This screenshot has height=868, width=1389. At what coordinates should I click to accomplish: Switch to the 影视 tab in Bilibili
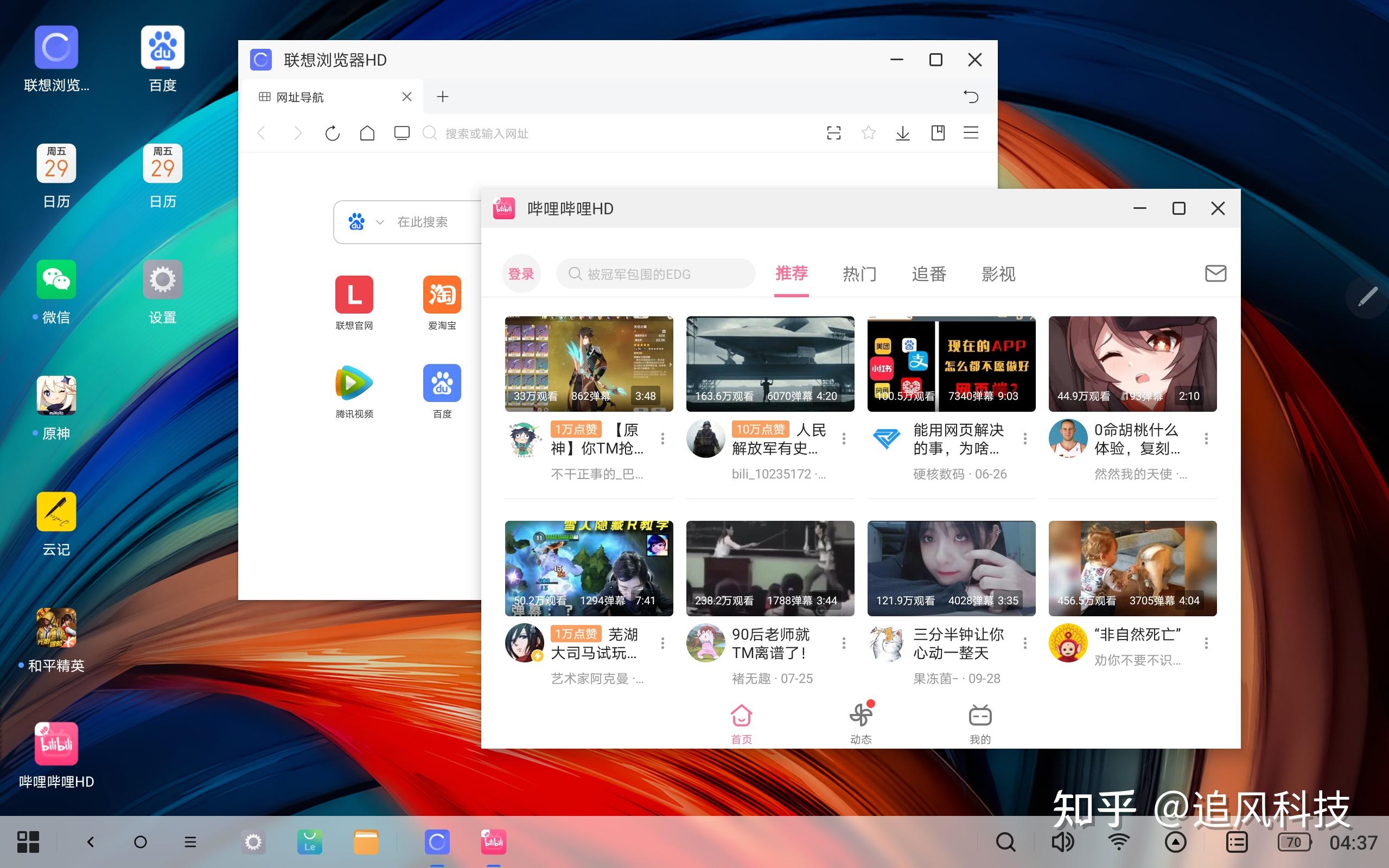pos(998,274)
